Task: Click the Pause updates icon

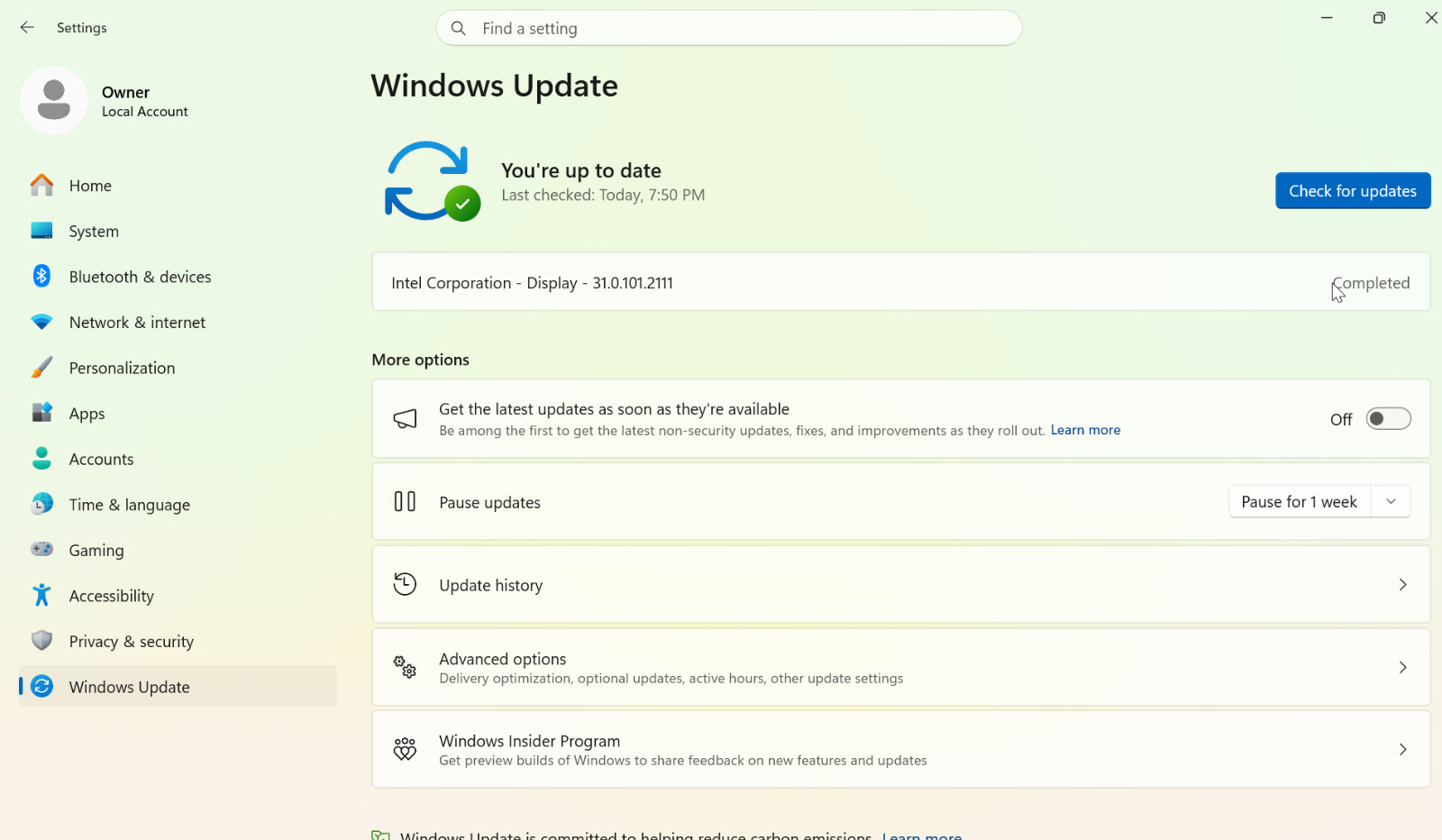Action: (x=406, y=502)
